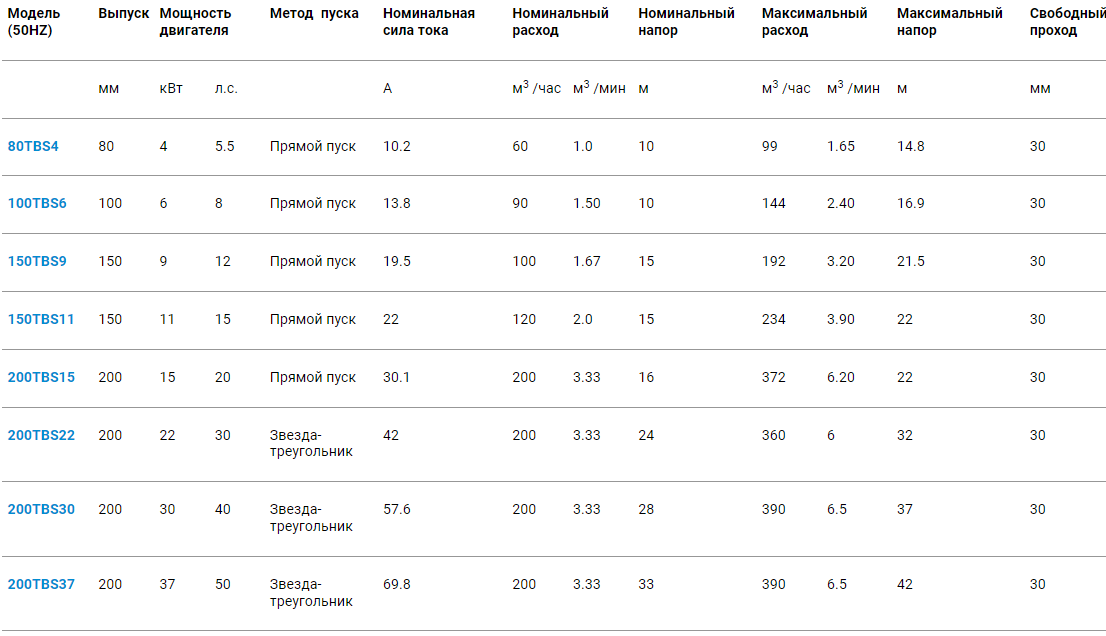The height and width of the screenshot is (636, 1106).
Task: Click "Прямой пуск" in the 80TBS4 row
Action: click(x=313, y=146)
